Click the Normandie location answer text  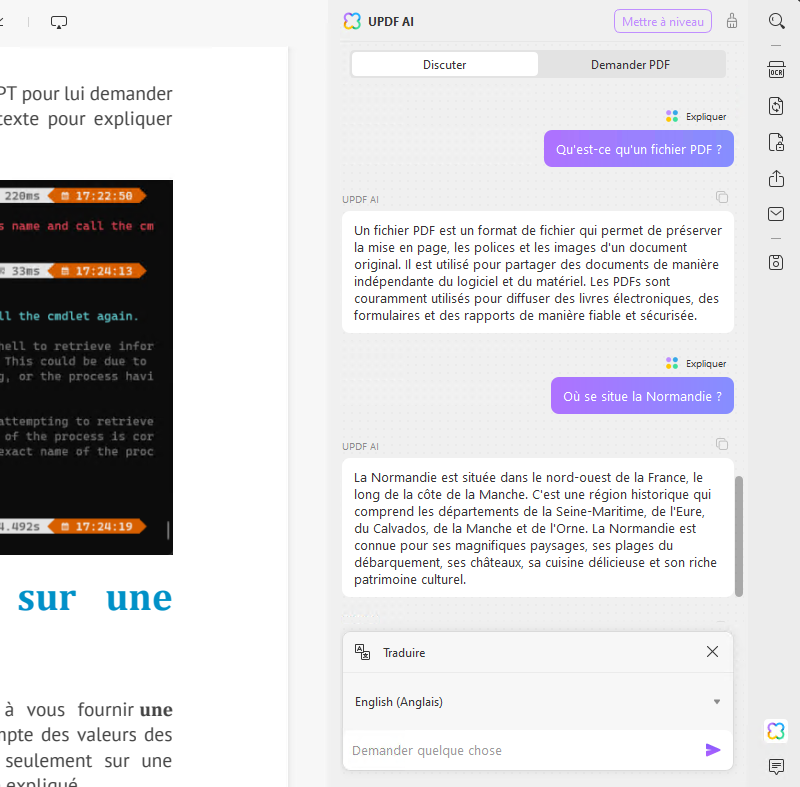coord(538,528)
